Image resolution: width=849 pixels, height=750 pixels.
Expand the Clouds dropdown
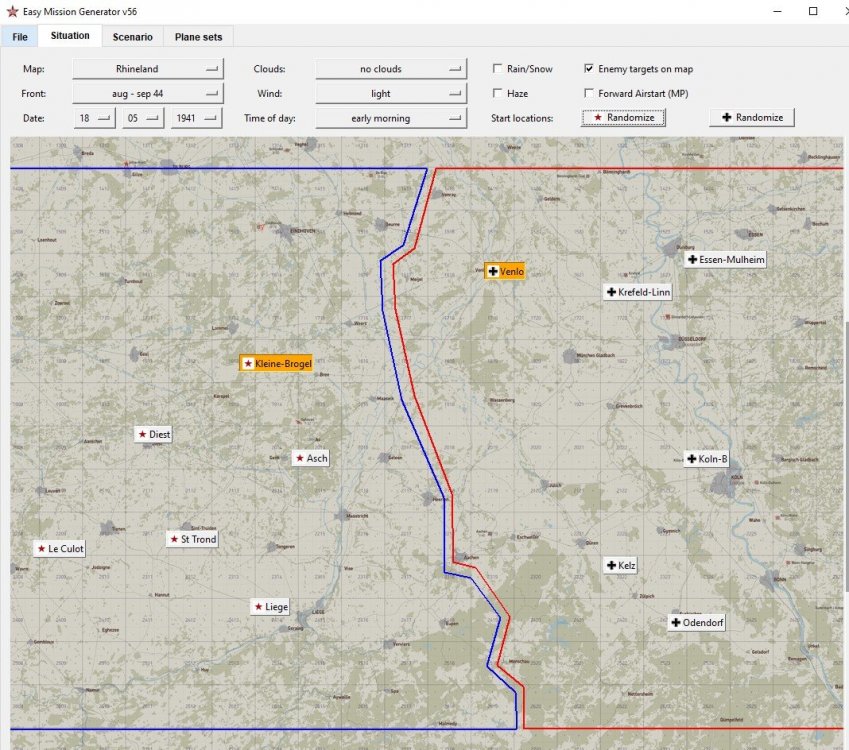[391, 69]
